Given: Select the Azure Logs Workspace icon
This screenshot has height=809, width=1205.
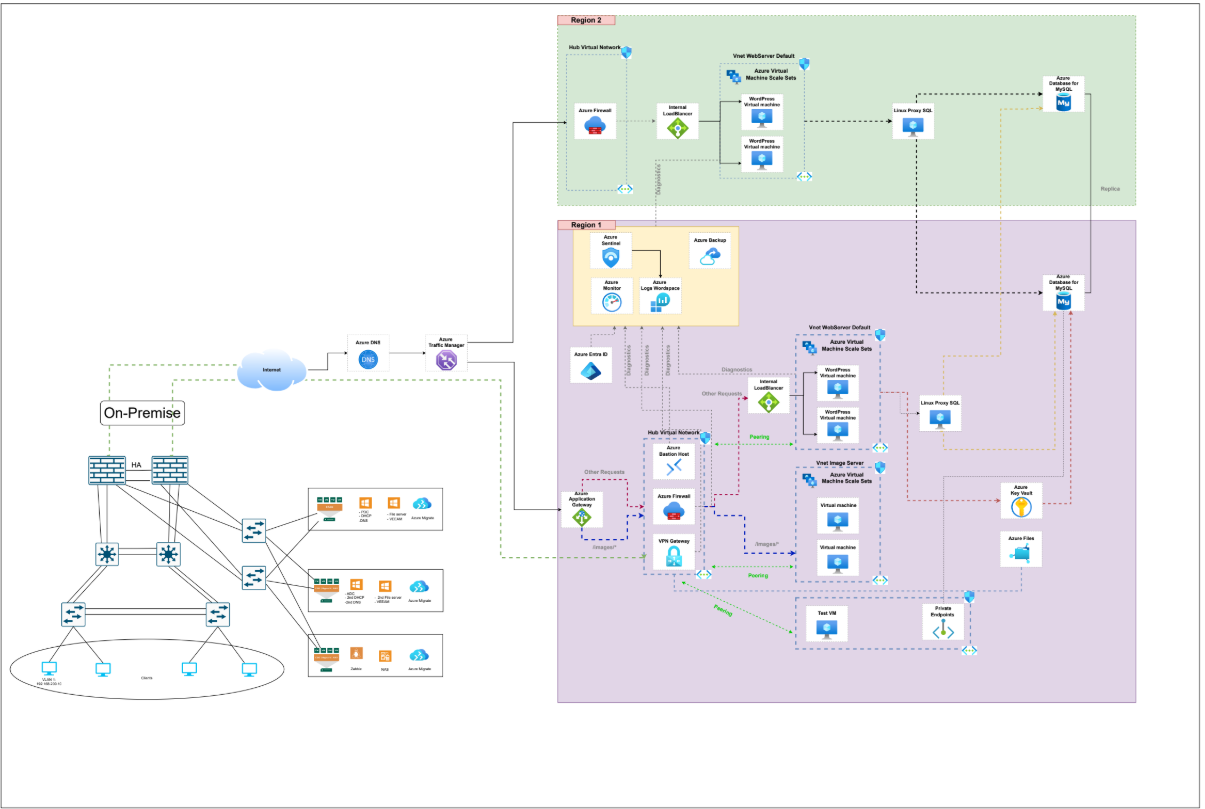Looking at the screenshot, I should (660, 302).
